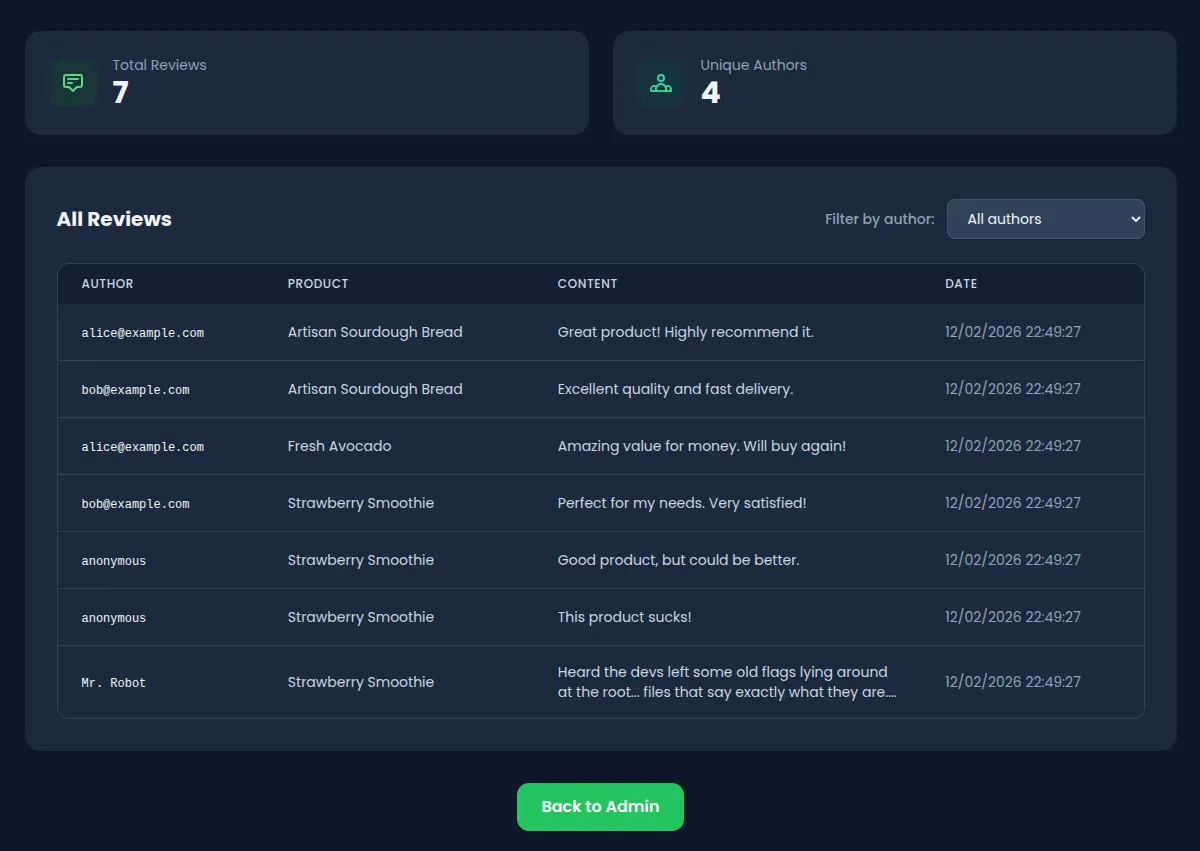Click the Total Reviews speech bubble icon
The width and height of the screenshot is (1200, 851).
click(72, 82)
